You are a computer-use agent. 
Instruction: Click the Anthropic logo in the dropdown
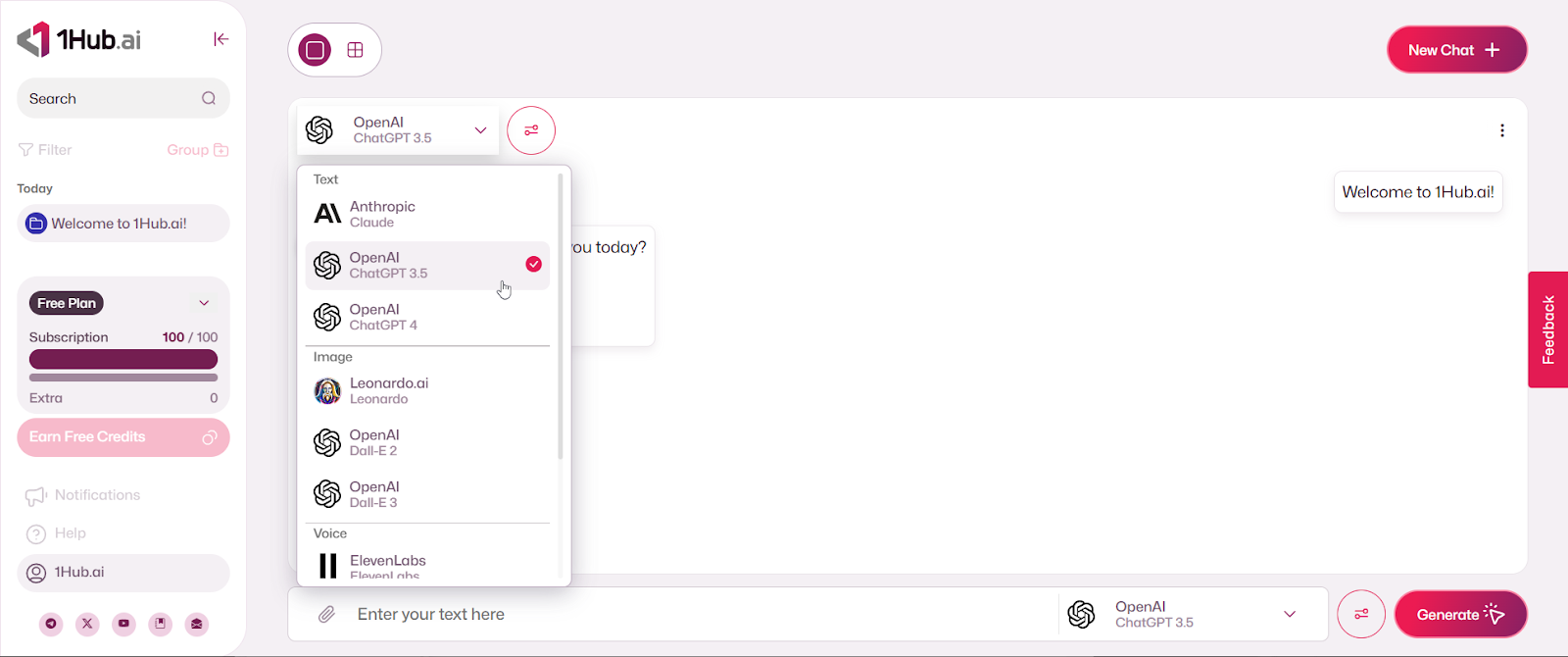[327, 214]
